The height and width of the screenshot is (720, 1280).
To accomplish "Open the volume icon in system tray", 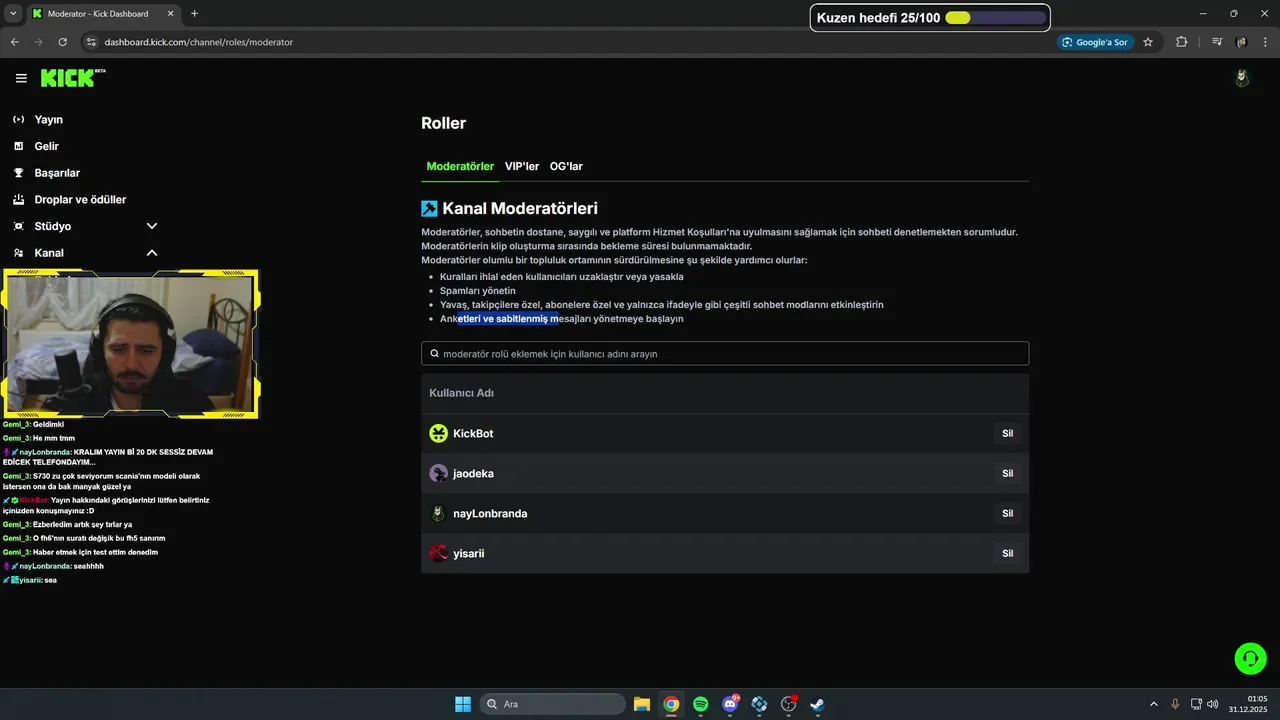I will [1212, 704].
